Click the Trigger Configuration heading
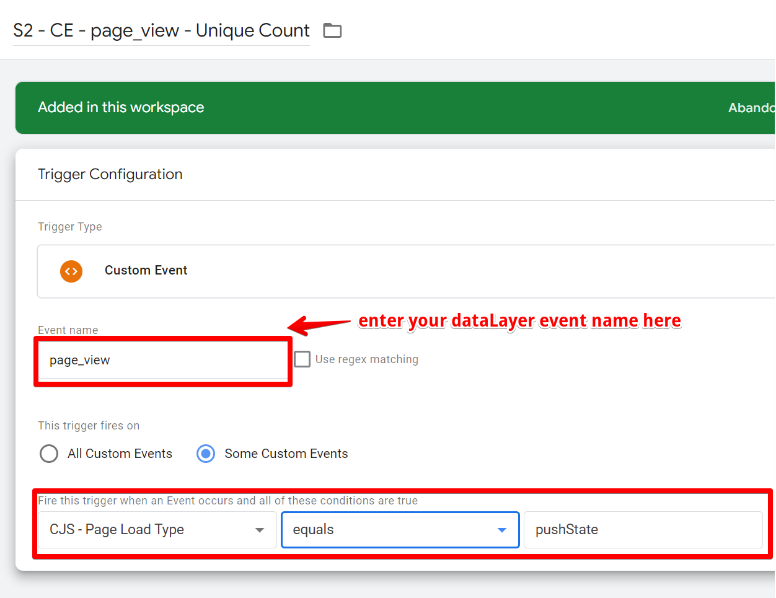The image size is (776, 598). point(110,174)
